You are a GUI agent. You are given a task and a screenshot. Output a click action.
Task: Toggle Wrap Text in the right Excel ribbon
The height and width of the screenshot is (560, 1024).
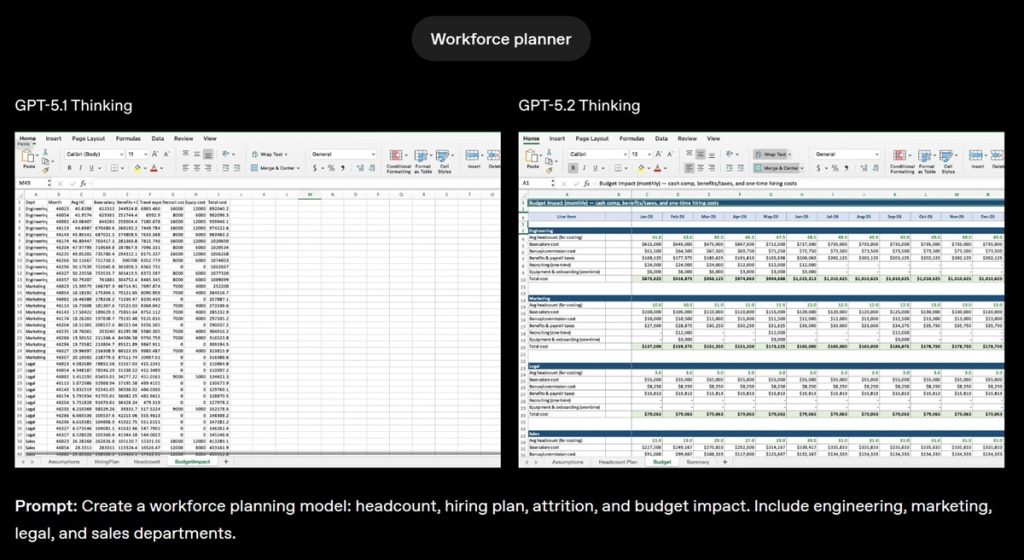click(x=773, y=155)
